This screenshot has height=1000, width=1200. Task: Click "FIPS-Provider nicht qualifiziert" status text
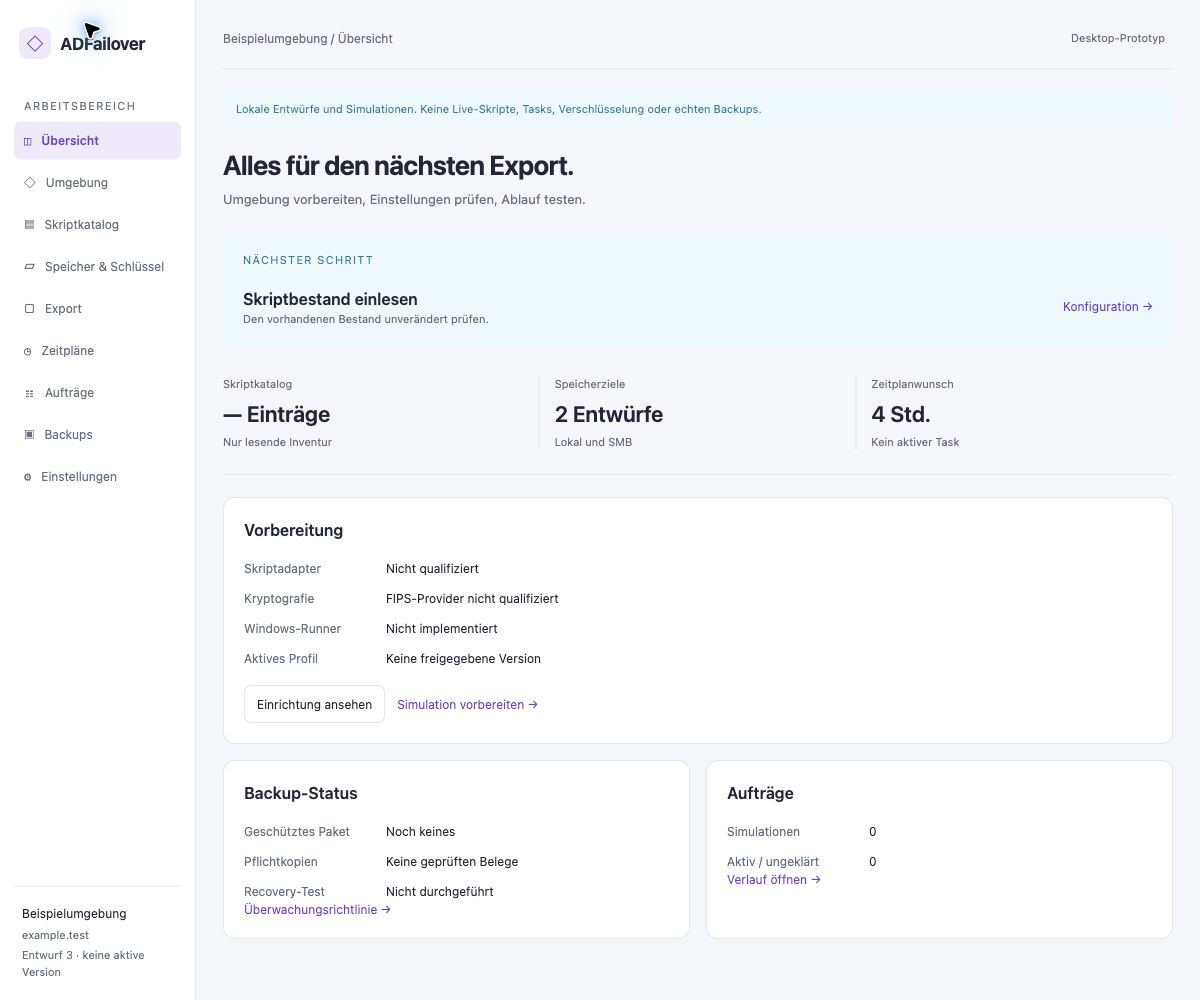click(x=472, y=599)
